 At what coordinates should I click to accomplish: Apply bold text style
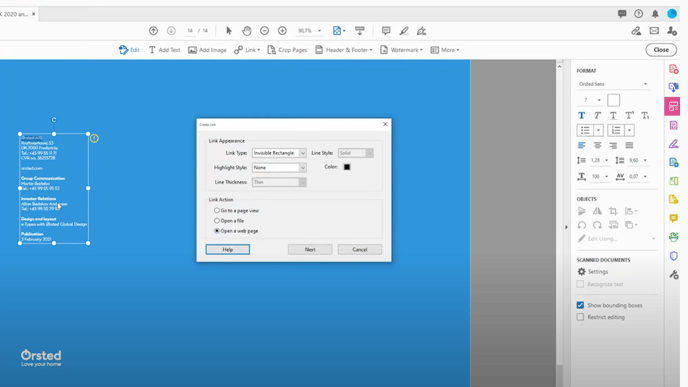click(581, 115)
